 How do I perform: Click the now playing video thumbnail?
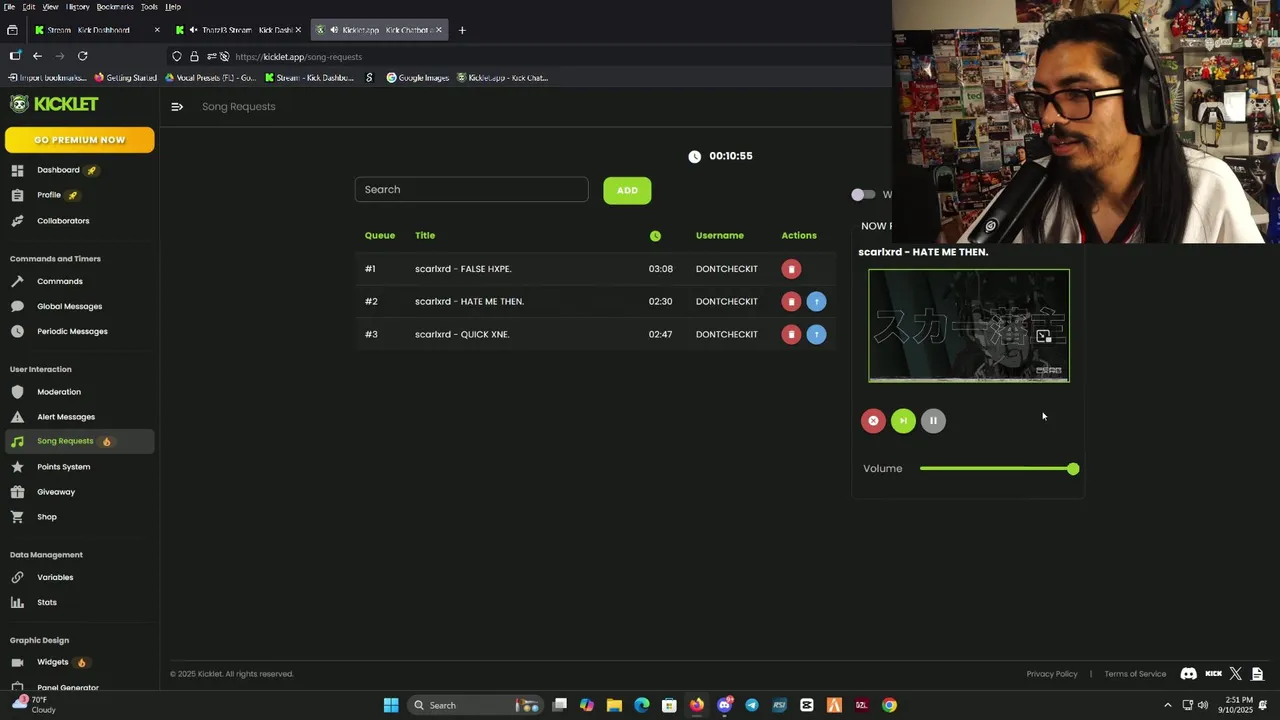coord(969,326)
